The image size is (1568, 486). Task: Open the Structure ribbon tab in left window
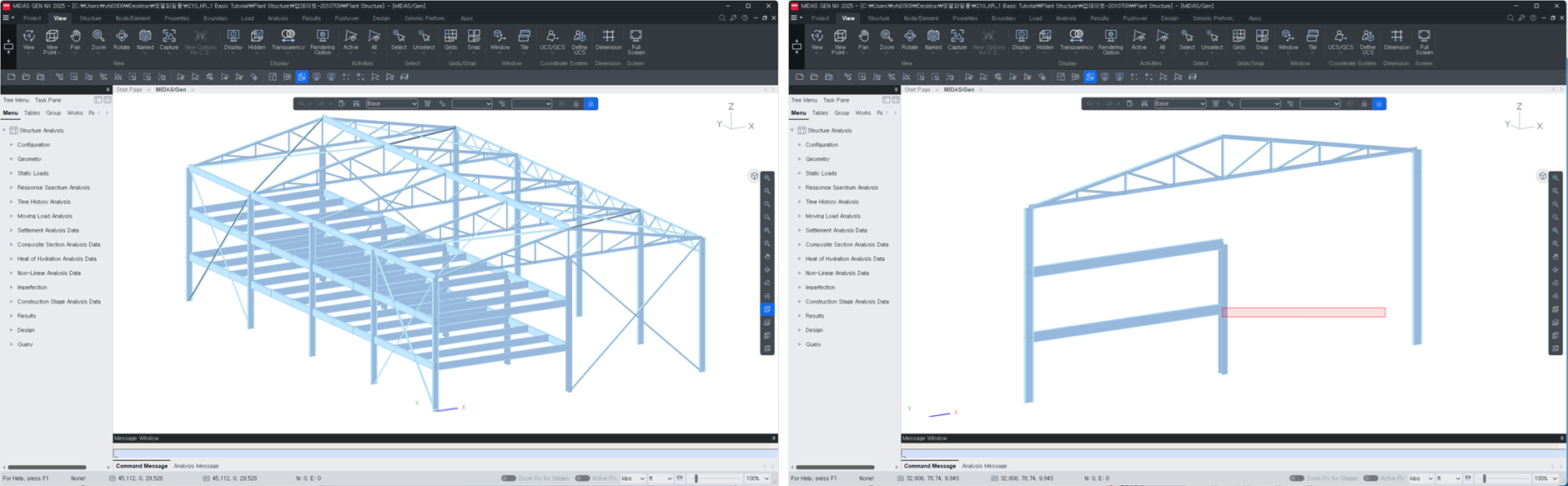coord(90,18)
